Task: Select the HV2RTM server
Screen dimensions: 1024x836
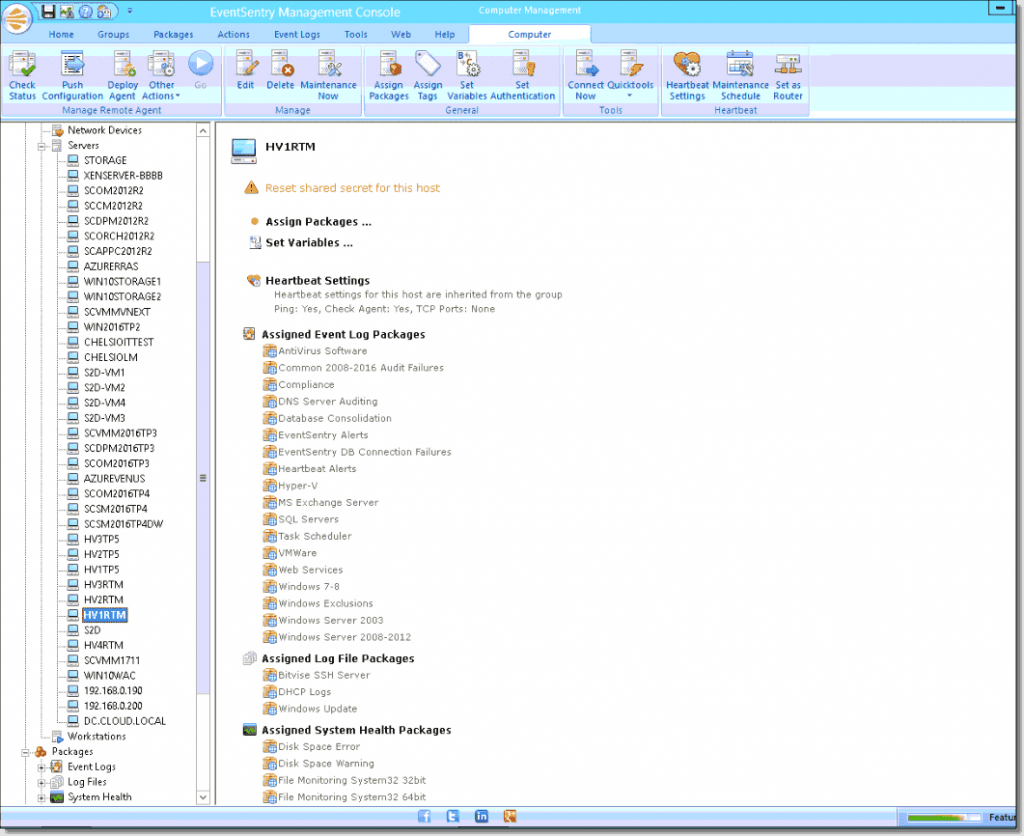Action: point(103,600)
